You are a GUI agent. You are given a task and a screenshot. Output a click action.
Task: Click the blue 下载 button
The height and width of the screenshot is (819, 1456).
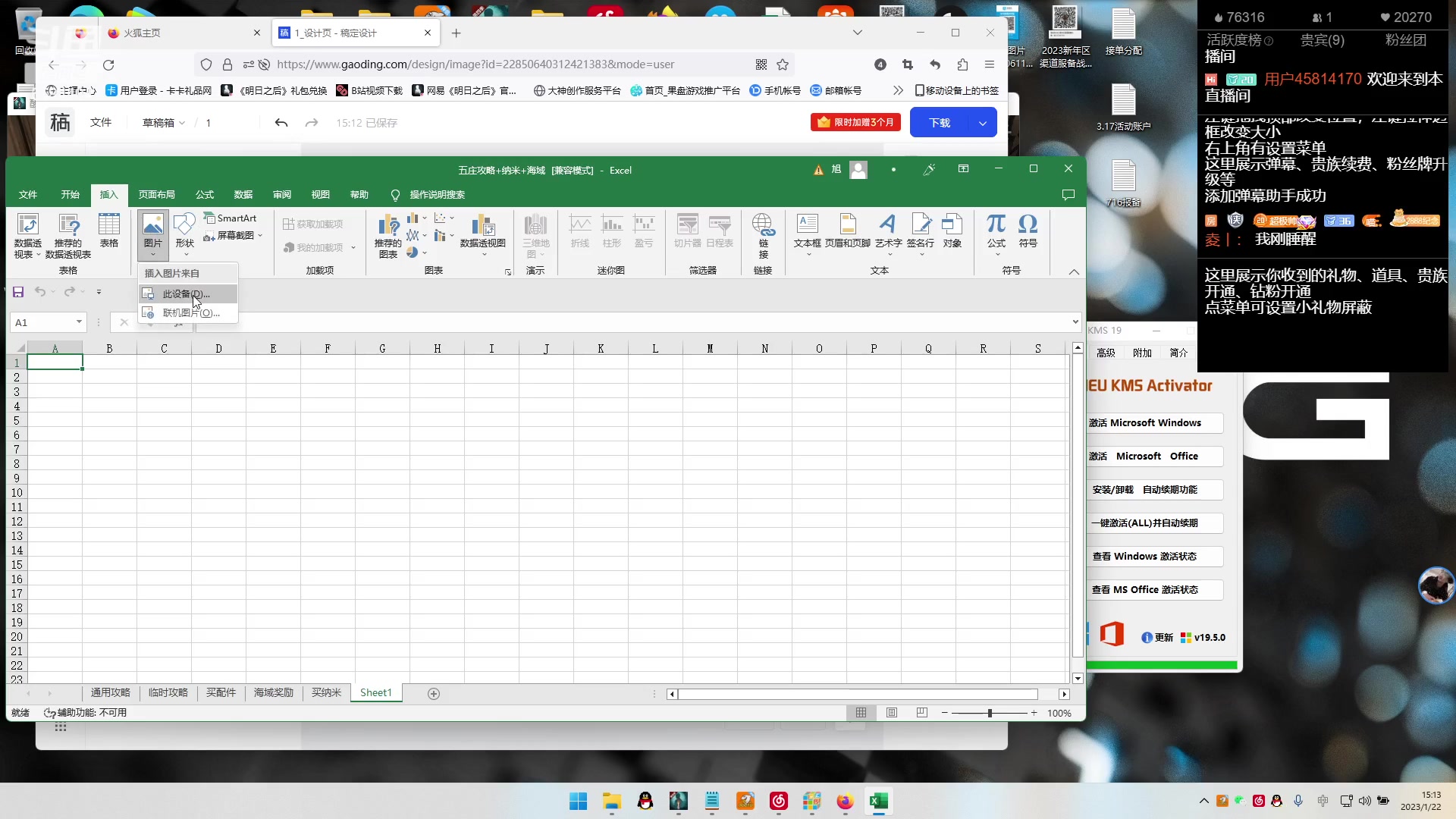point(940,123)
